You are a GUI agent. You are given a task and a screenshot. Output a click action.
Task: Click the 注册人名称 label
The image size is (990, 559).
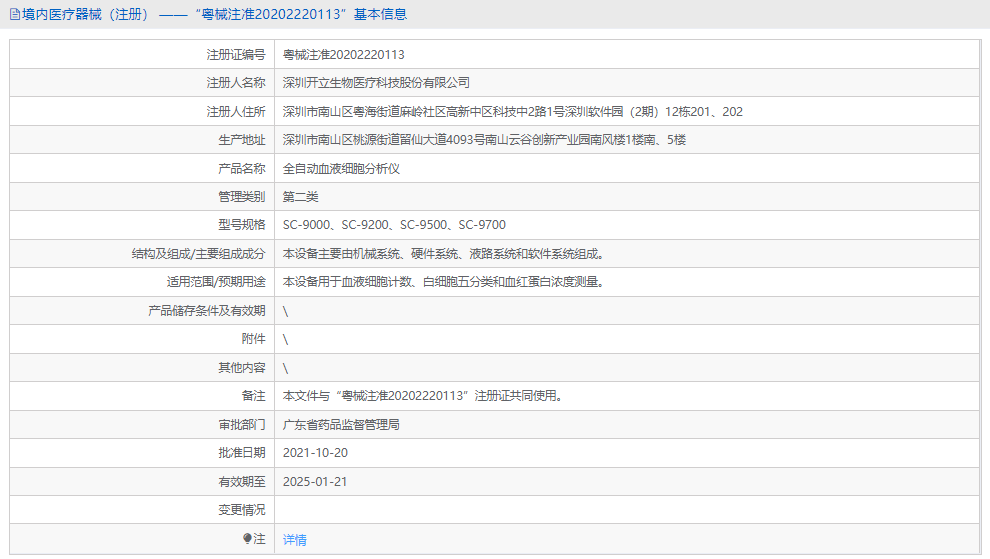click(x=236, y=83)
